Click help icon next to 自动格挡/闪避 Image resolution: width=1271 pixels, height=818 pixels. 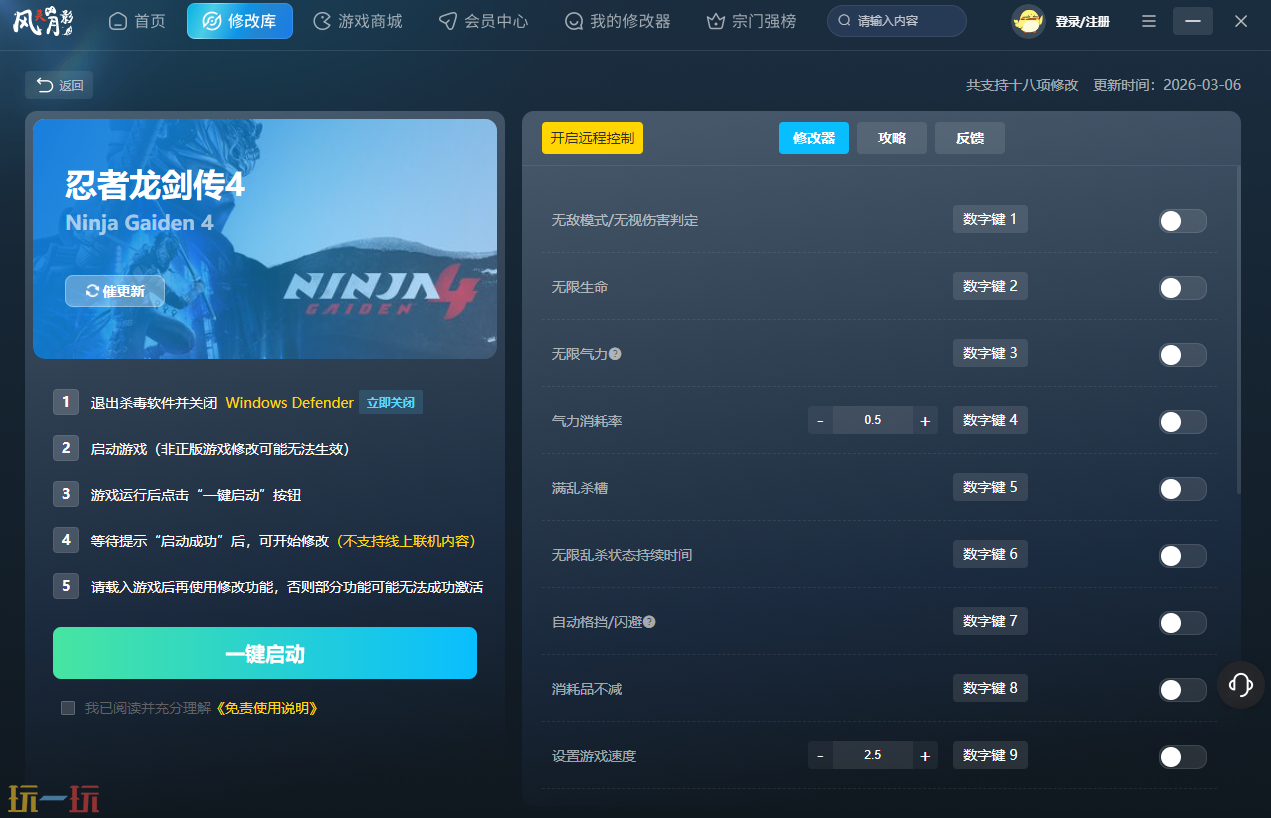pos(649,622)
